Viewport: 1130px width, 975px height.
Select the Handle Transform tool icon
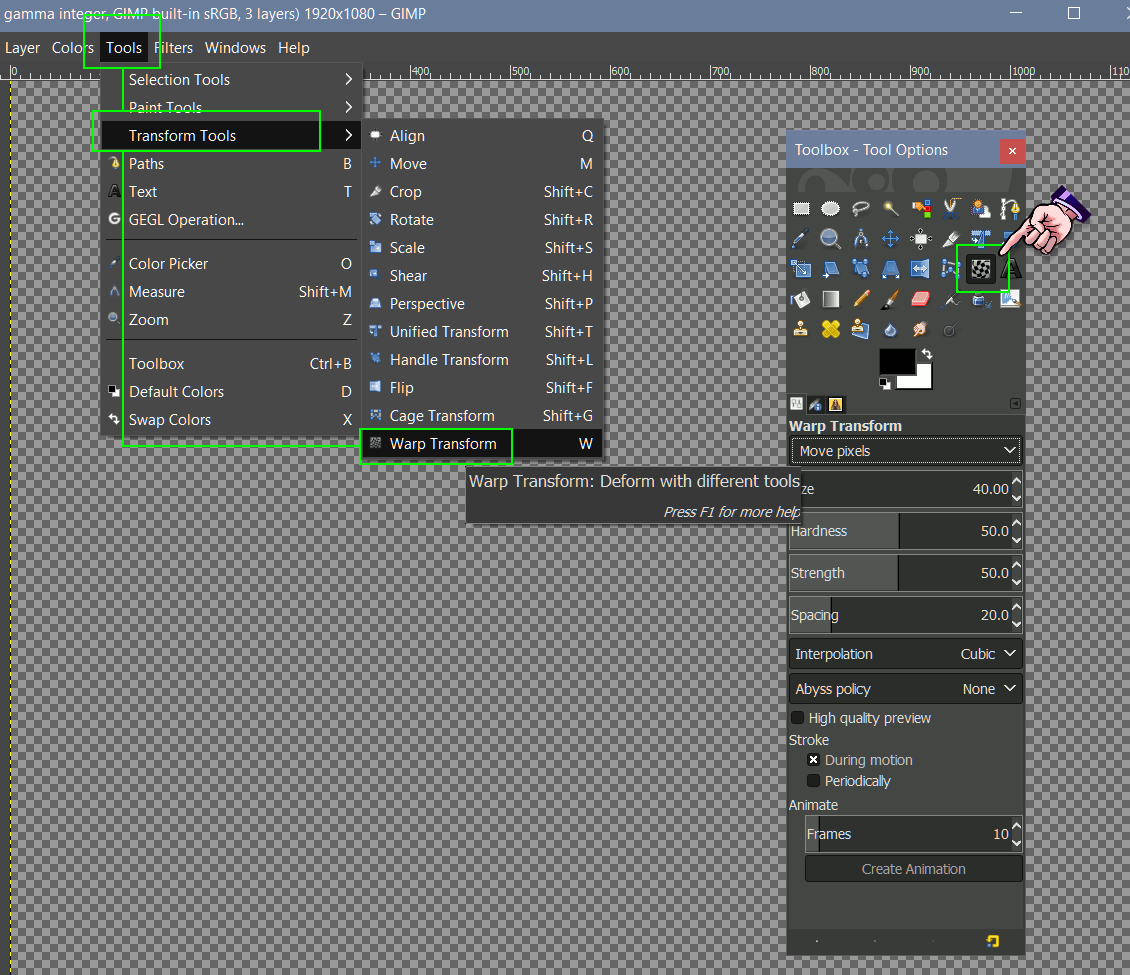[x=860, y=269]
